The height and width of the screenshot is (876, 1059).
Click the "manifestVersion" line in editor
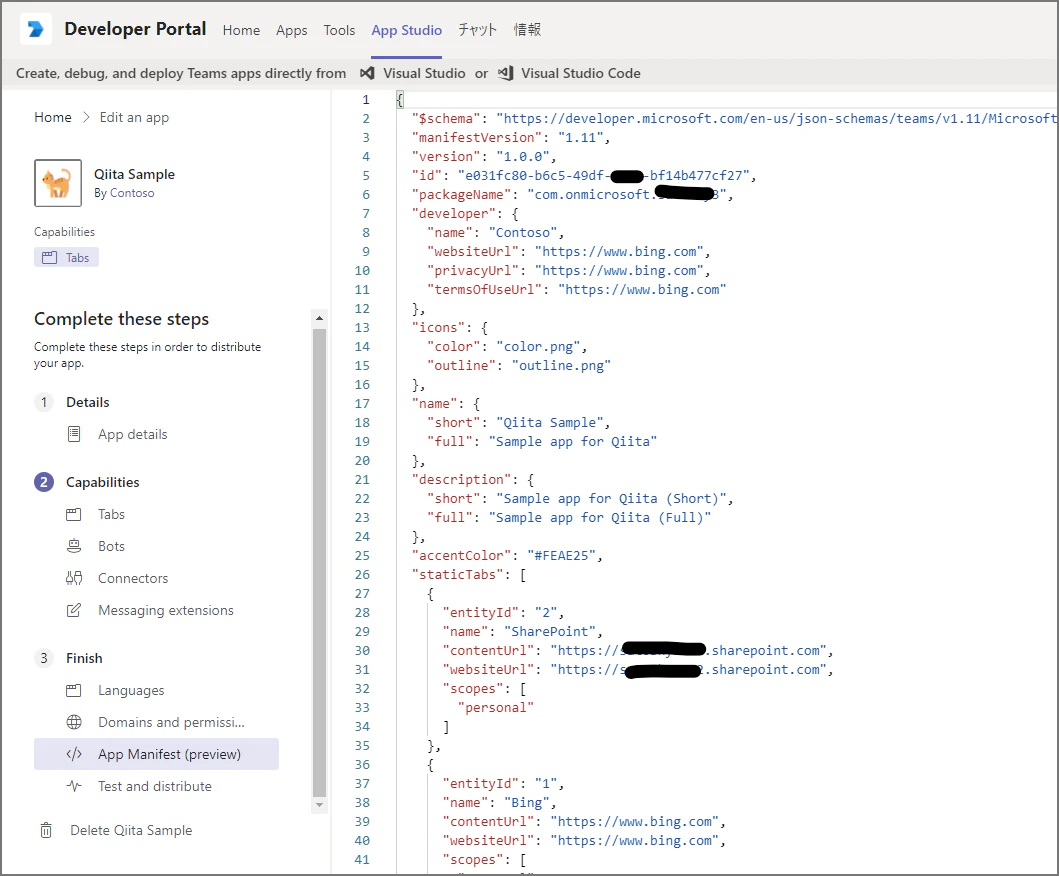click(511, 138)
